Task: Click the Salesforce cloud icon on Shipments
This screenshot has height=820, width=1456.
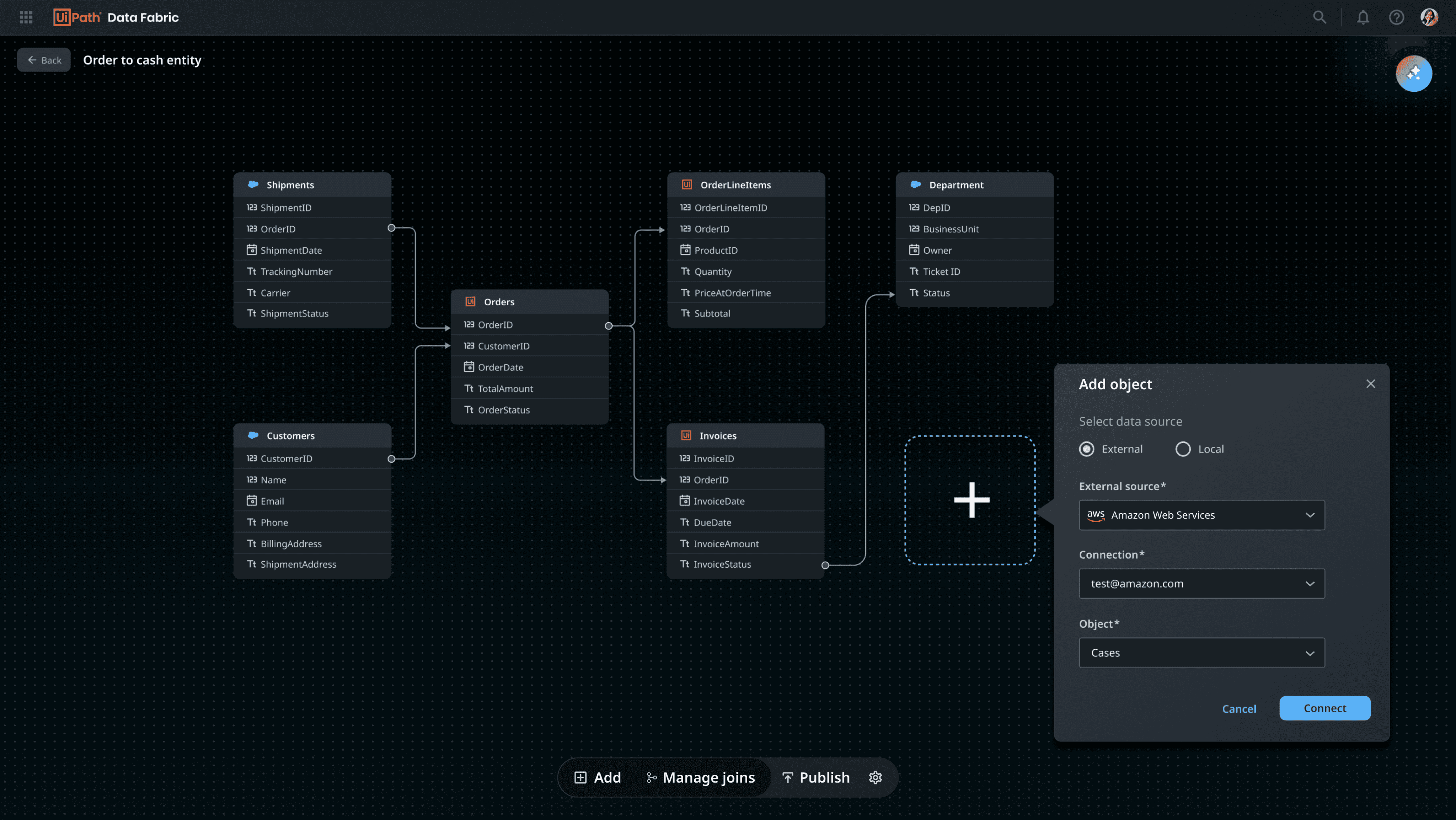Action: point(253,185)
